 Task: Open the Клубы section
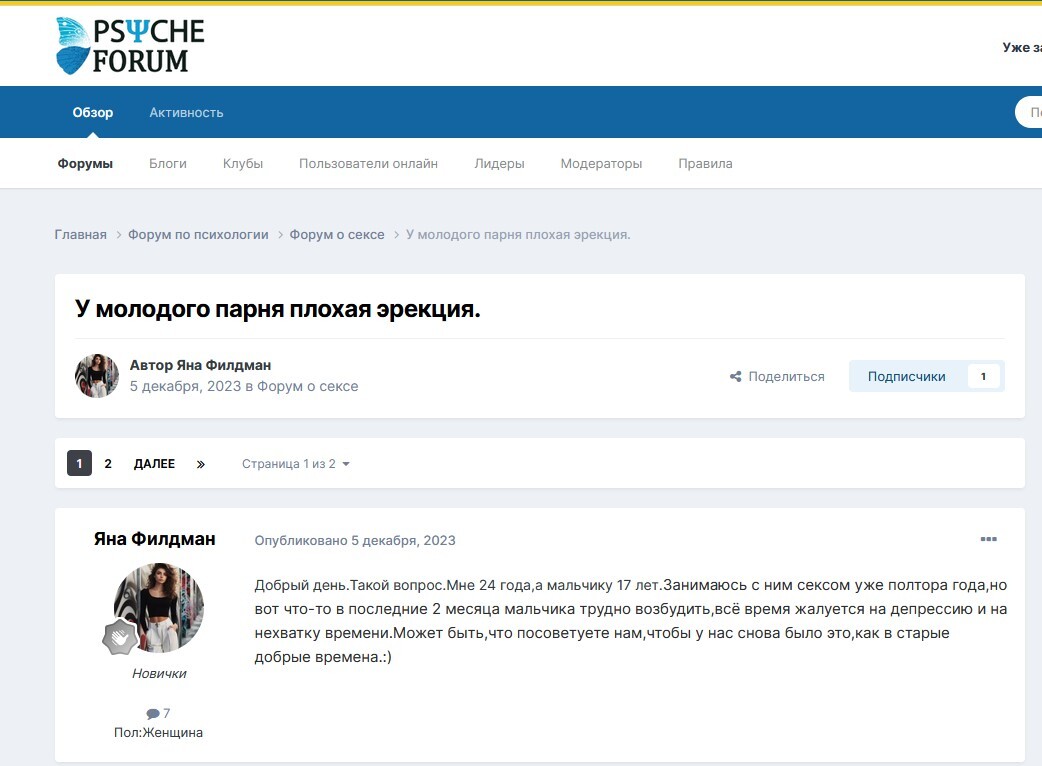(243, 163)
